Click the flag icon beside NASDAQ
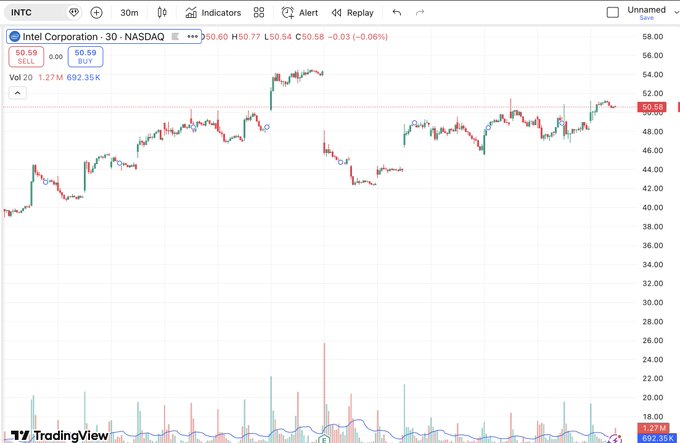This screenshot has height=443, width=680. (x=175, y=36)
